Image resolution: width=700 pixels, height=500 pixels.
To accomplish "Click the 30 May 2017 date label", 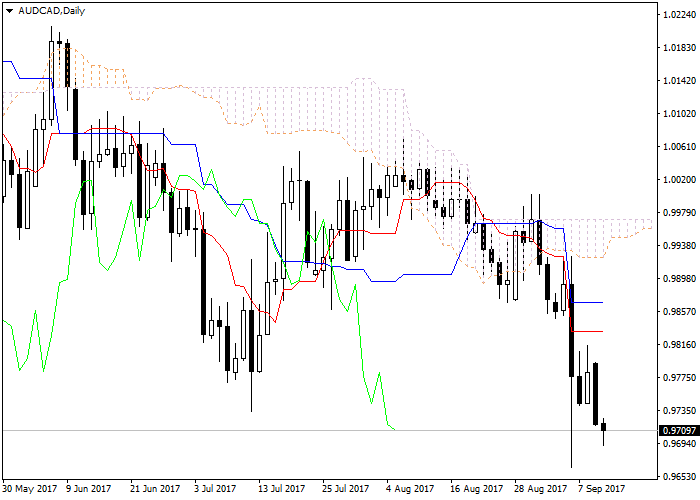I will pyautogui.click(x=30, y=489).
